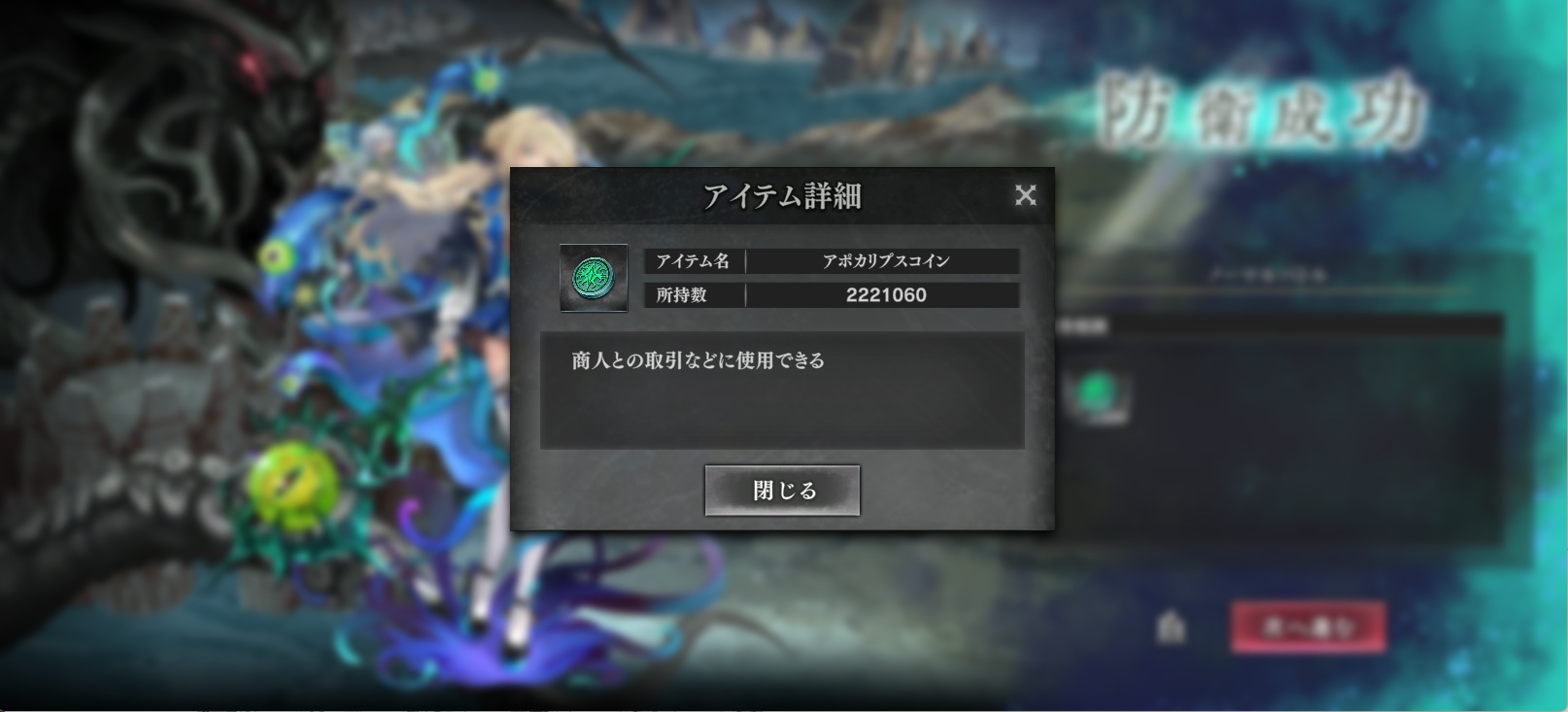
Task: Click empty area of the description box
Action: click(782, 413)
